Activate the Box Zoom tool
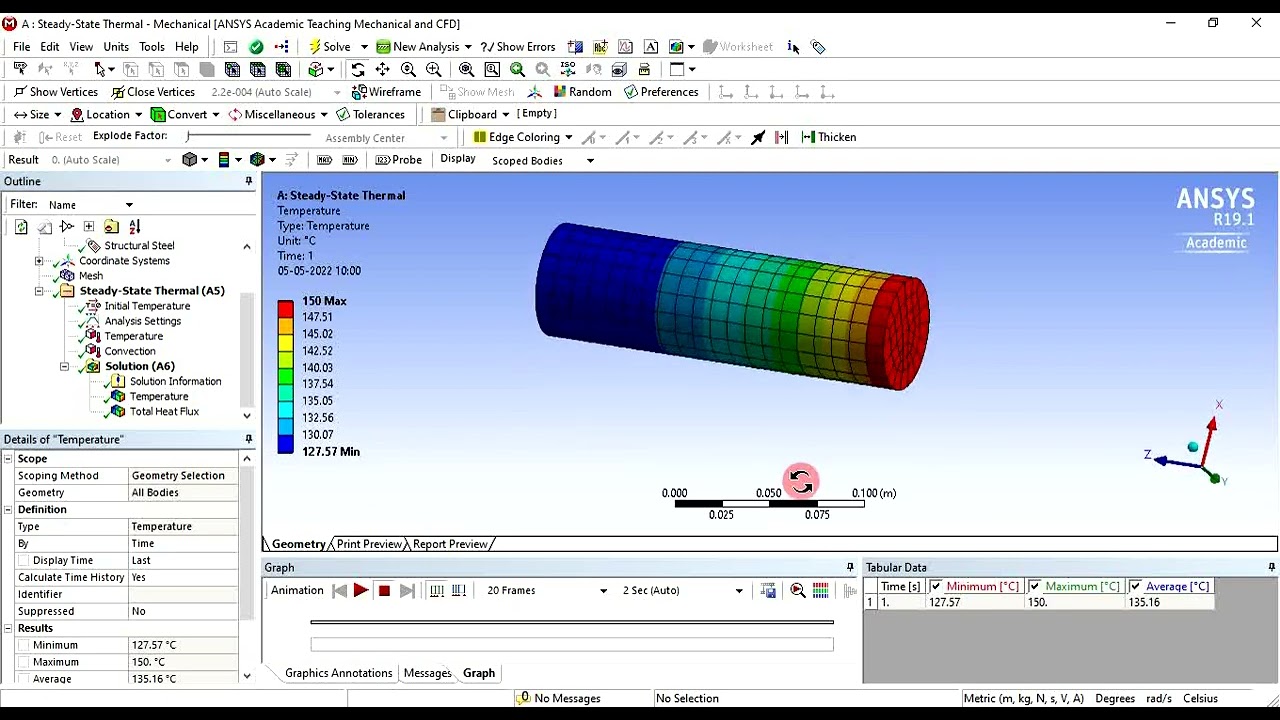The width and height of the screenshot is (1280, 720). tap(433, 69)
